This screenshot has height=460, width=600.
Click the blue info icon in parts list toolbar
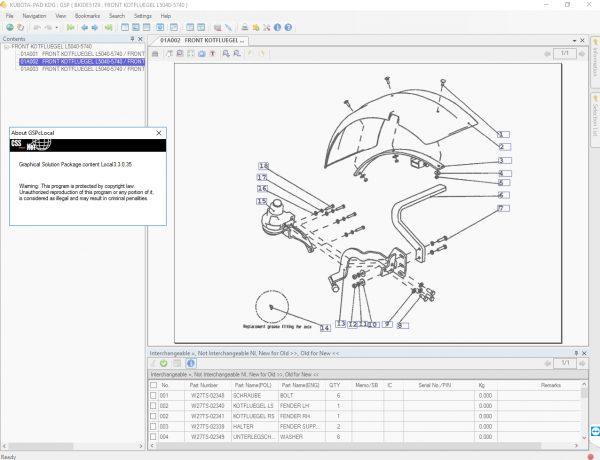[191, 363]
